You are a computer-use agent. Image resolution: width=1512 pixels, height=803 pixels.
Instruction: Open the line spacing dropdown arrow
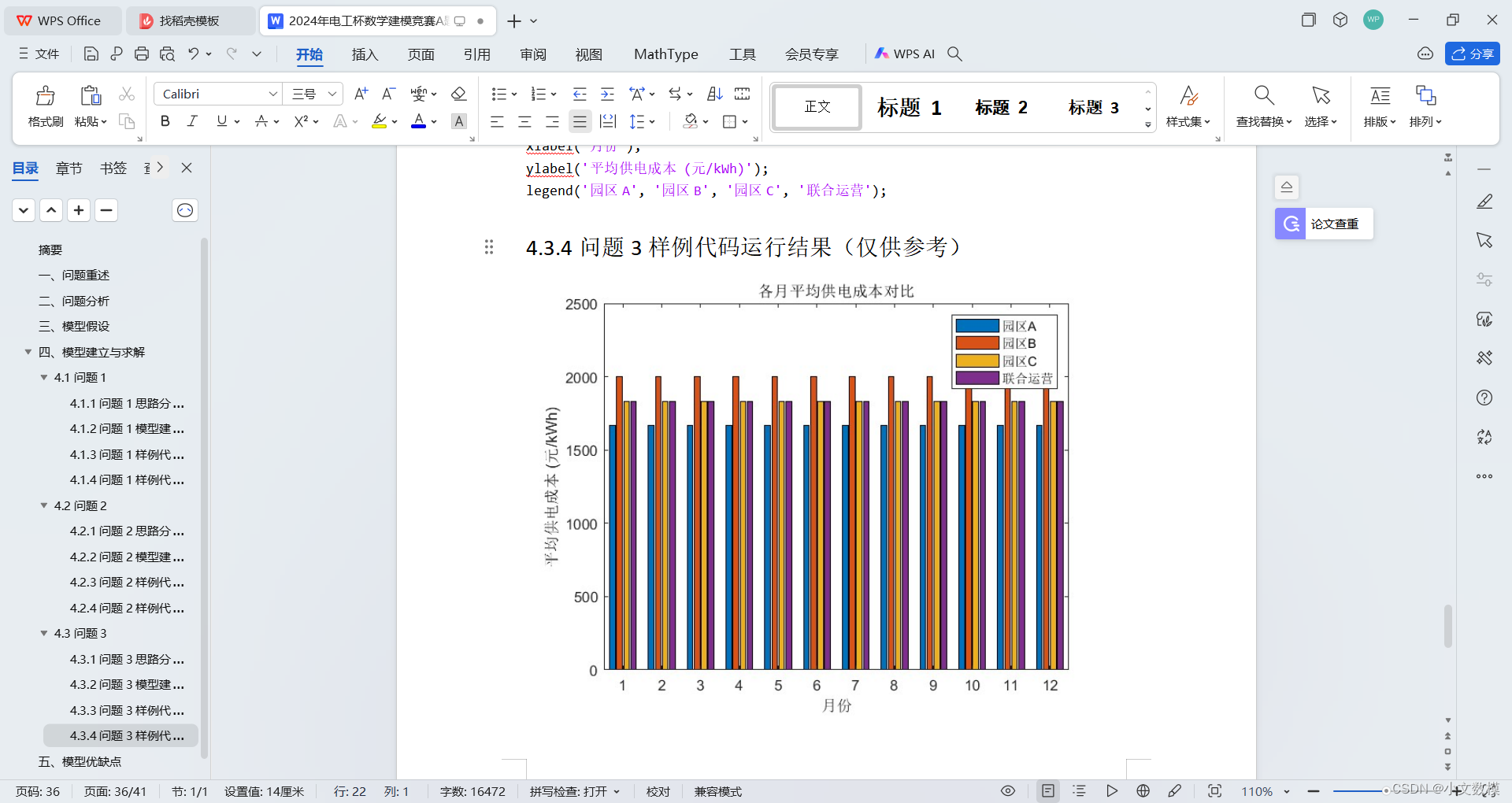[652, 122]
